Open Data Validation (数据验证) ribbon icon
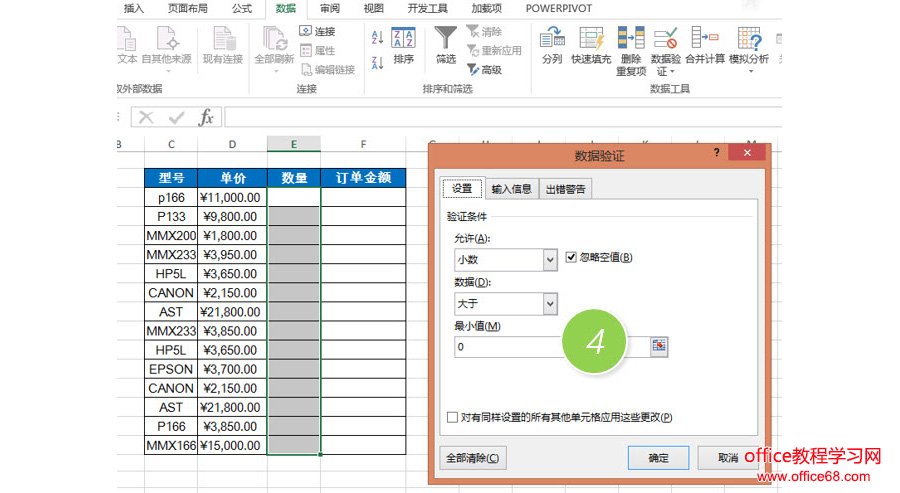The width and height of the screenshot is (900, 493). (665, 39)
